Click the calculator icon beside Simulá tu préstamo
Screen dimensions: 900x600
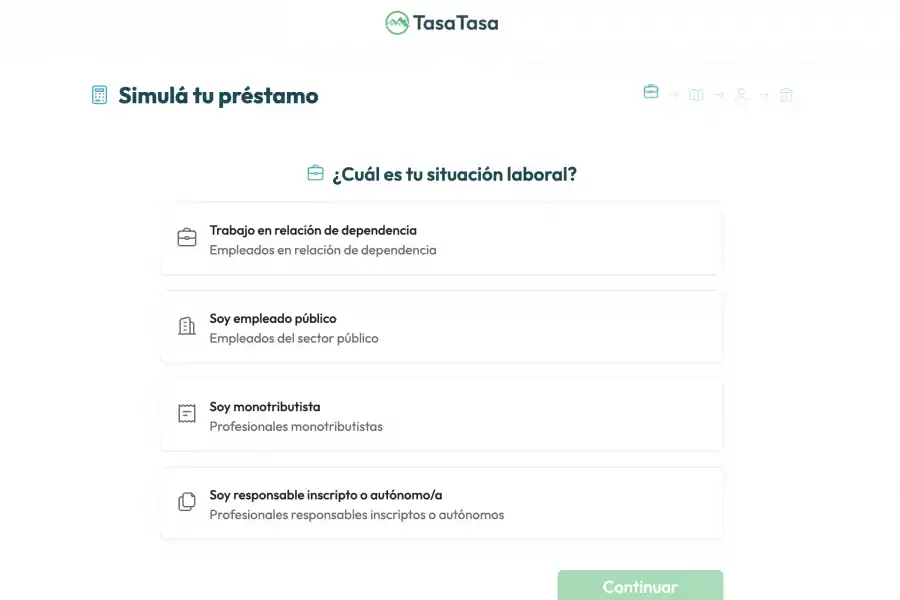point(99,94)
